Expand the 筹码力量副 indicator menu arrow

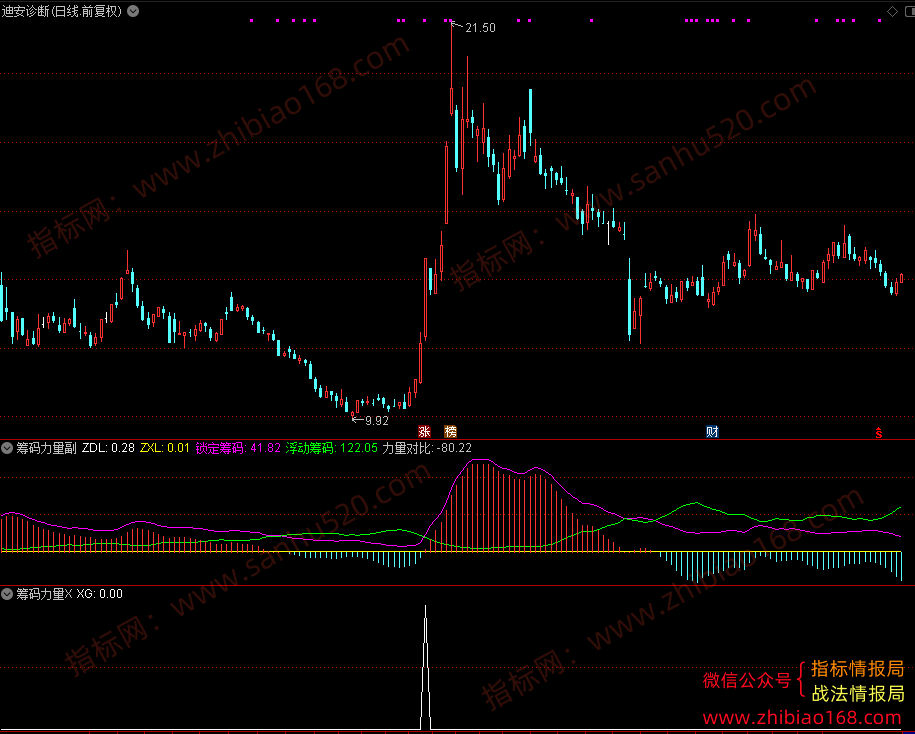click(7, 448)
